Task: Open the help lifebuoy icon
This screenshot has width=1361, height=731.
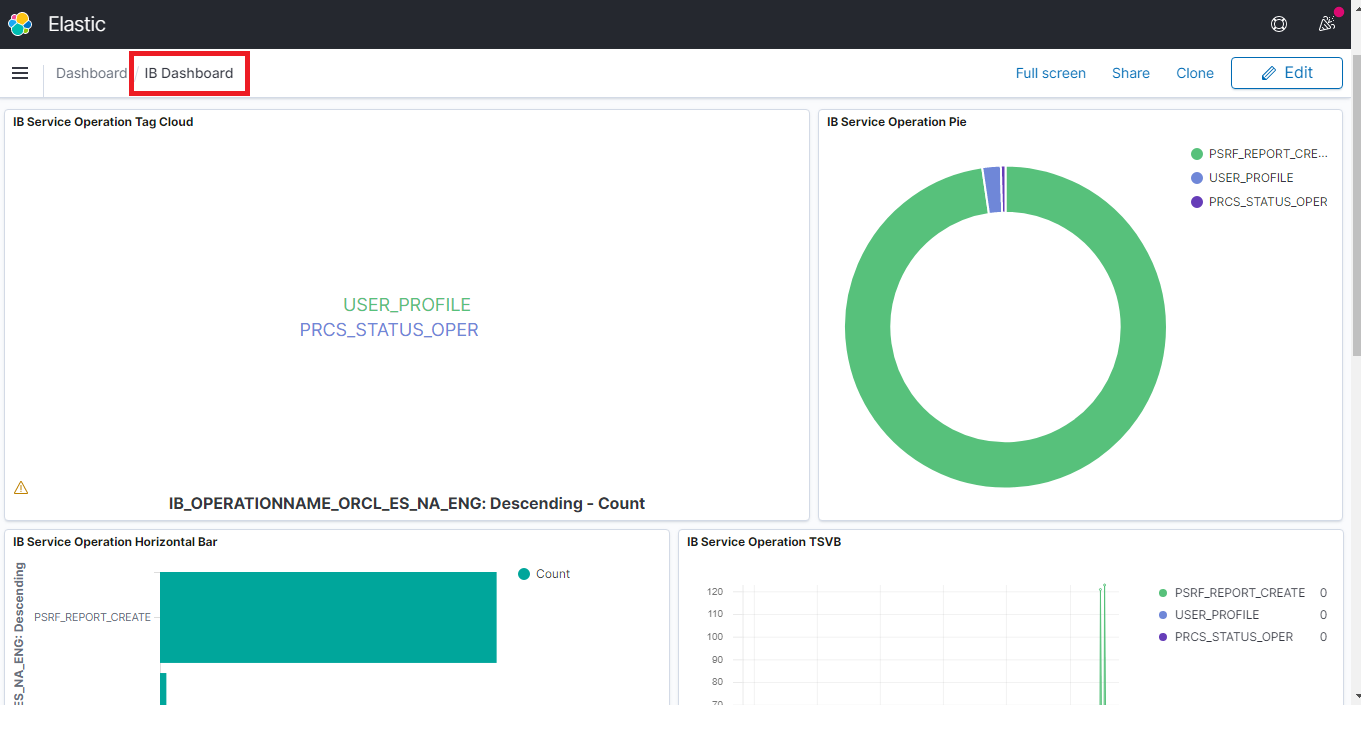Action: click(1278, 24)
